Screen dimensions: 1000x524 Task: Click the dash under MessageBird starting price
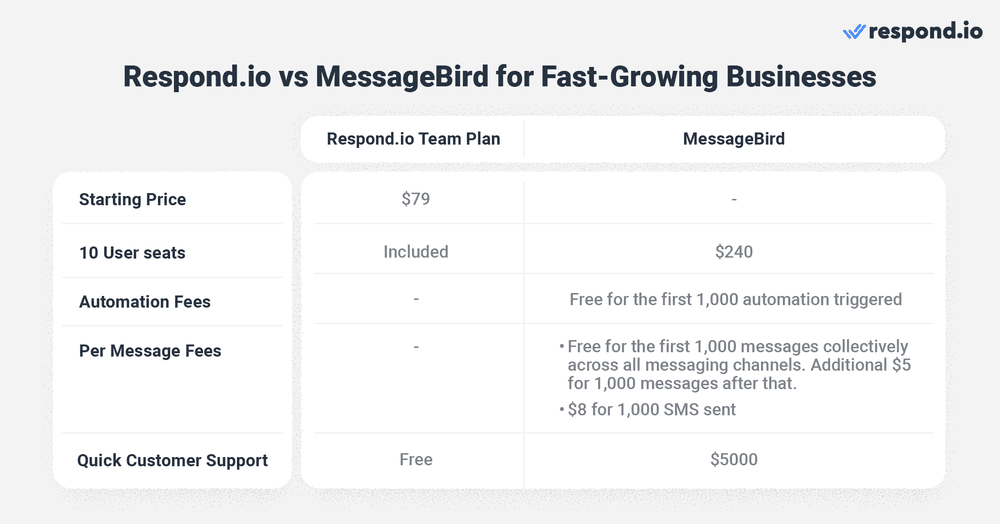click(733, 200)
